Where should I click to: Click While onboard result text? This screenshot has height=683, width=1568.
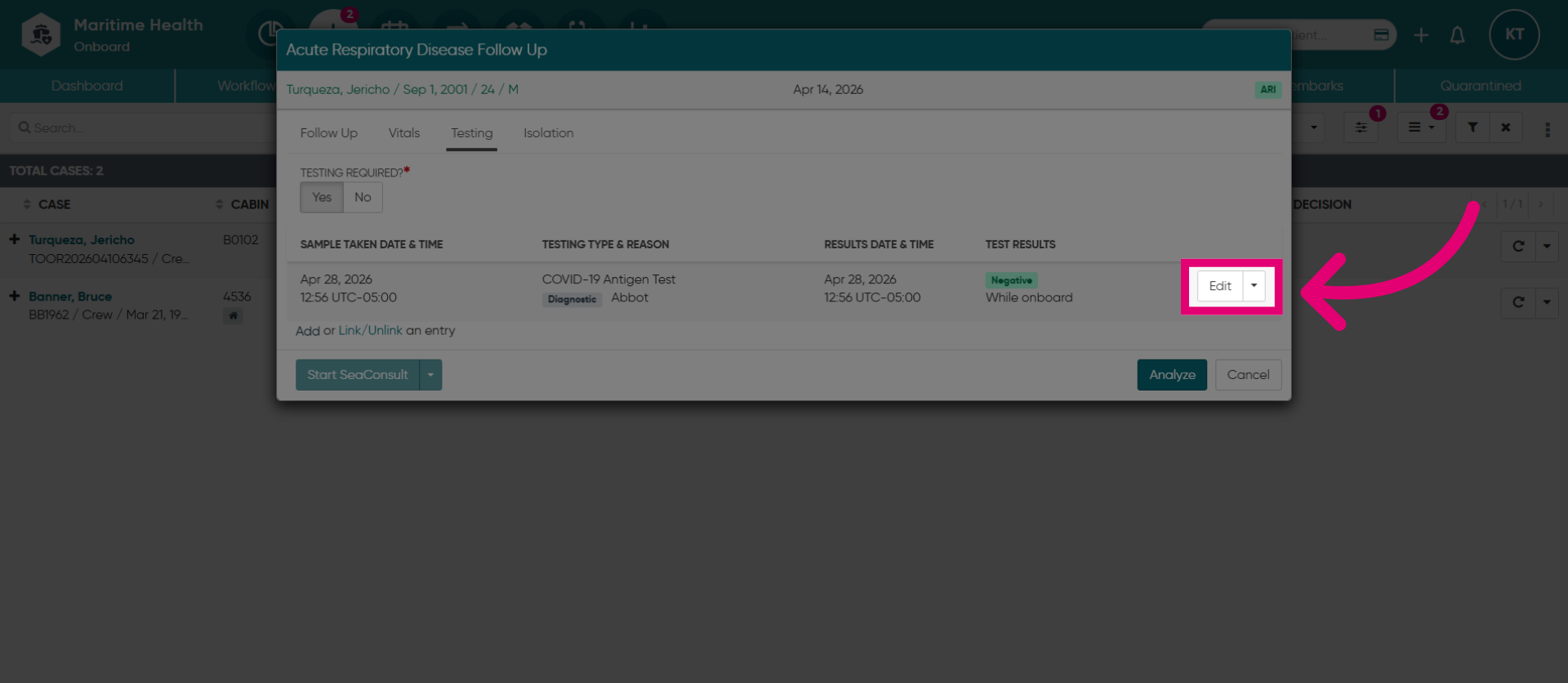pos(1029,298)
